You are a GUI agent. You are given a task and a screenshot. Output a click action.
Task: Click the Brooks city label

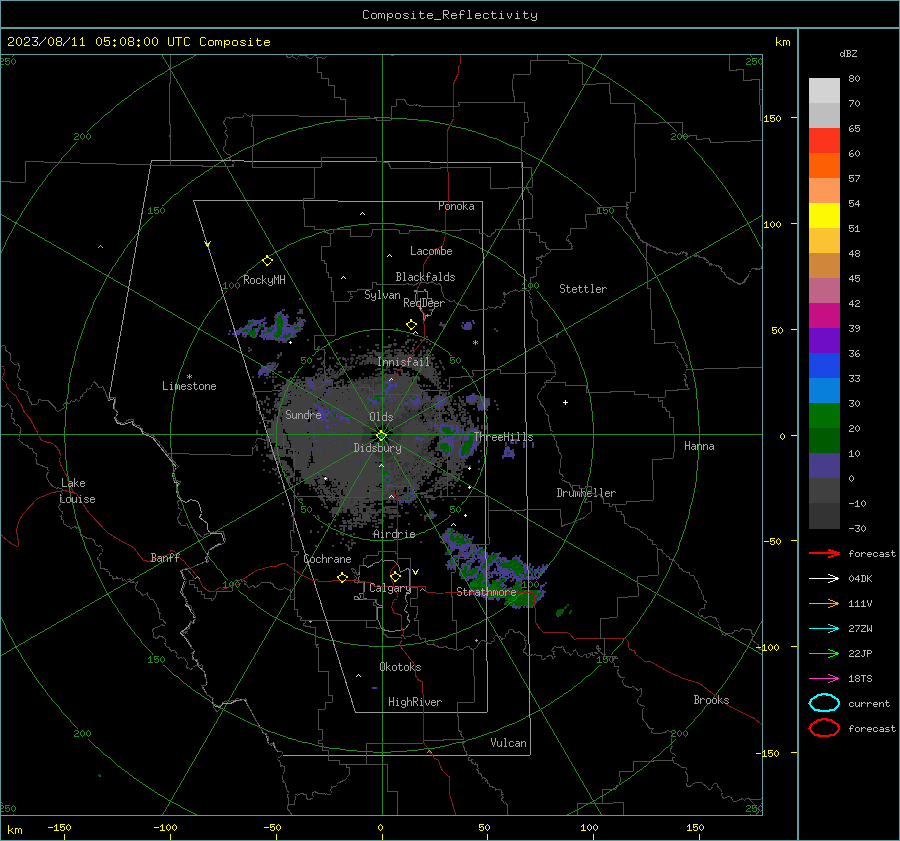pyautogui.click(x=711, y=700)
